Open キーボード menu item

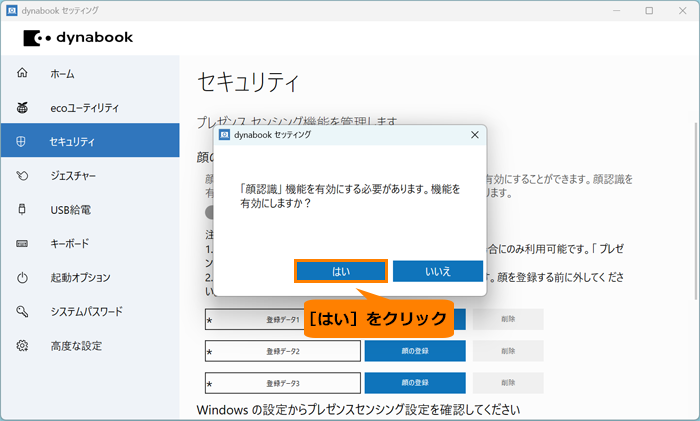pos(90,244)
